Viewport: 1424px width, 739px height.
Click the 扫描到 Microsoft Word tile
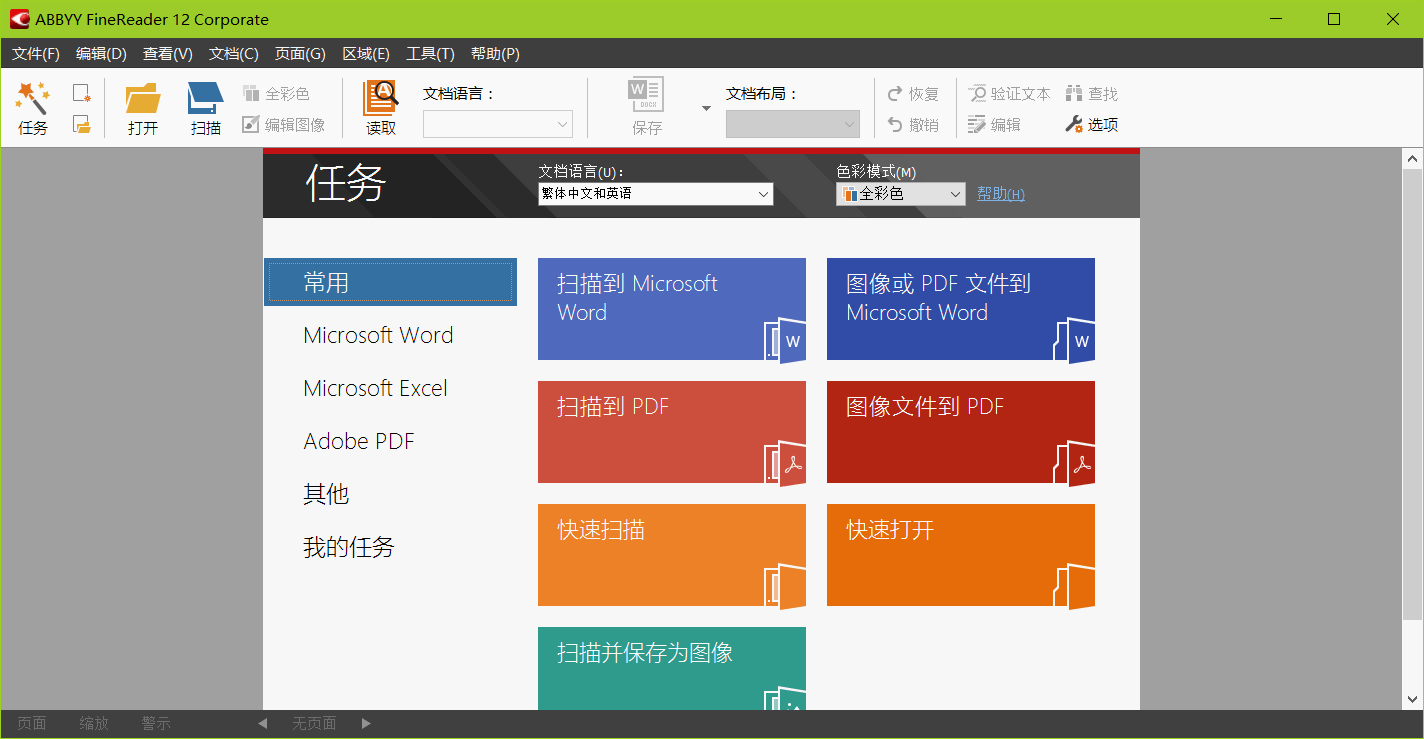click(671, 309)
